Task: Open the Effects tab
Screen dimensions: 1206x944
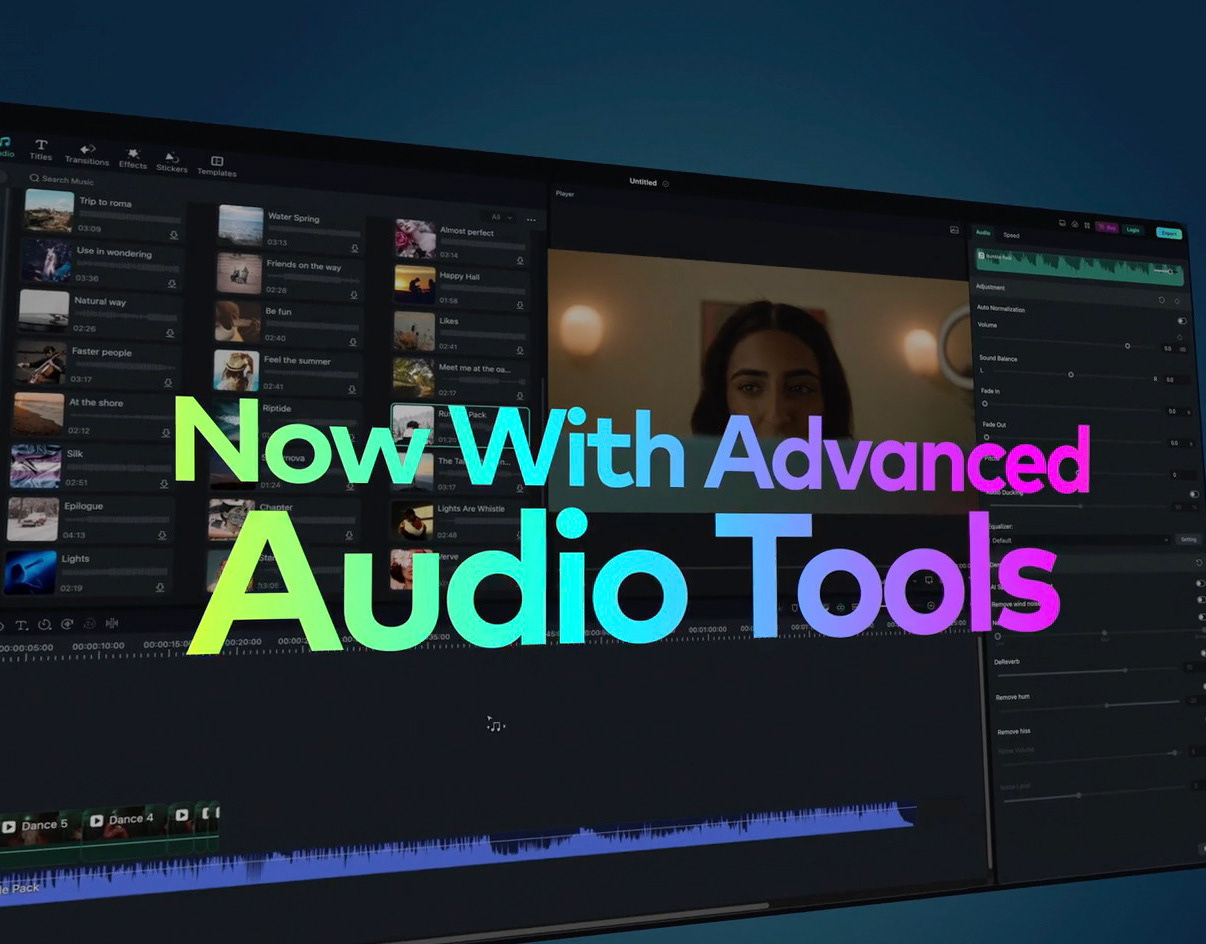Action: click(x=133, y=159)
